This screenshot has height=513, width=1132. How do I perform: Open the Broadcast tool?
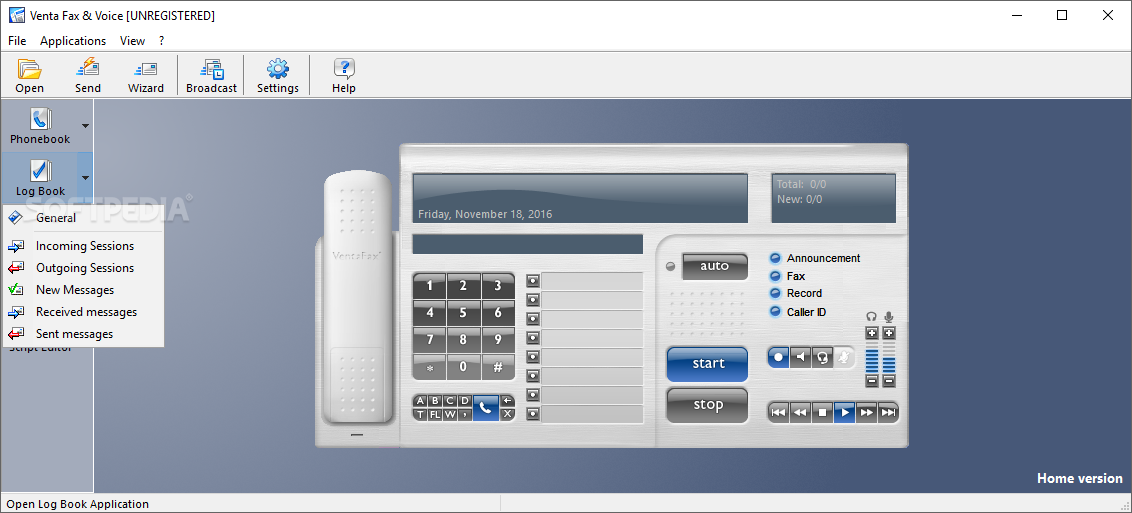pyautogui.click(x=212, y=76)
